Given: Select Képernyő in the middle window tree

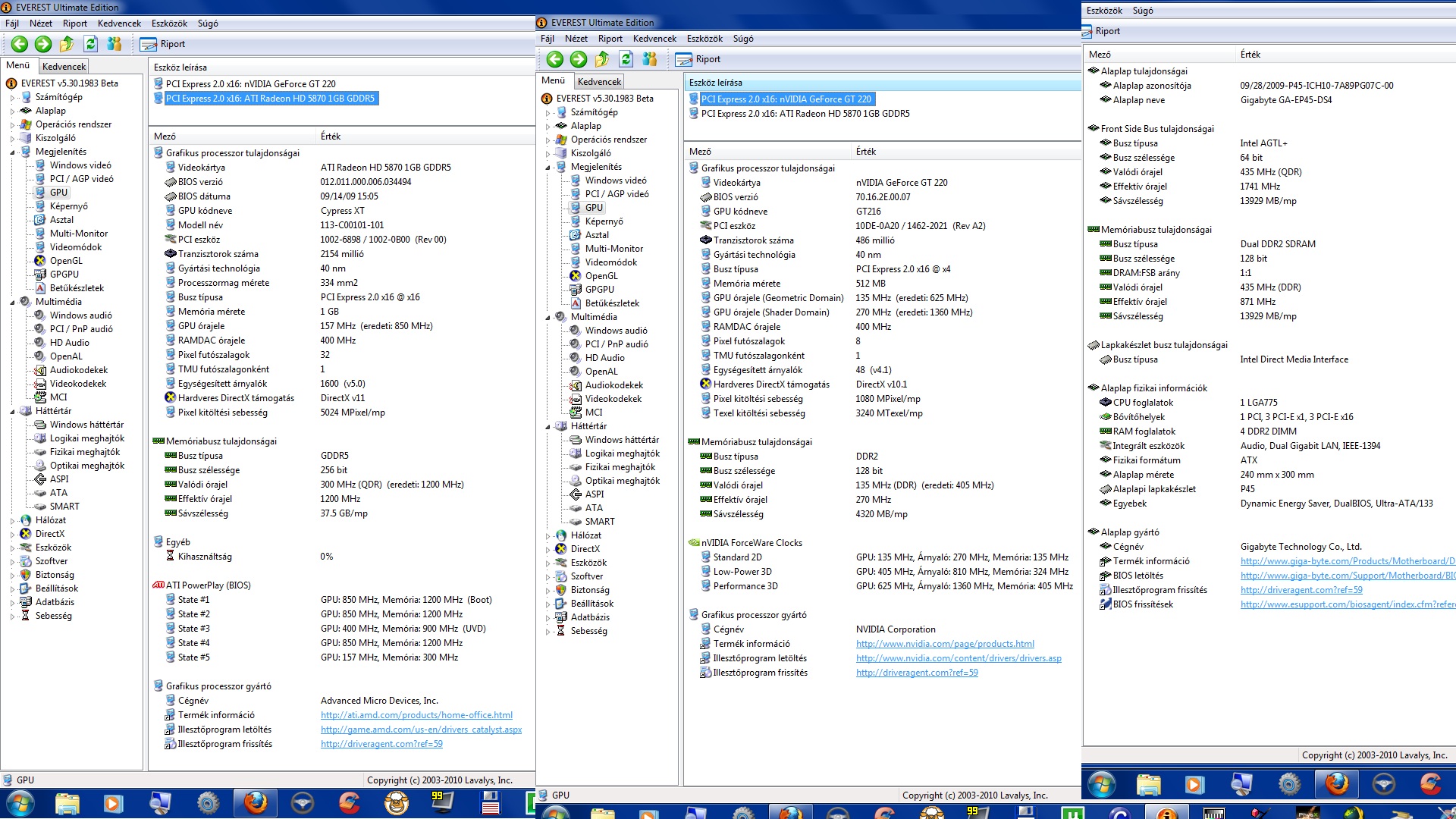Looking at the screenshot, I should coord(604,221).
